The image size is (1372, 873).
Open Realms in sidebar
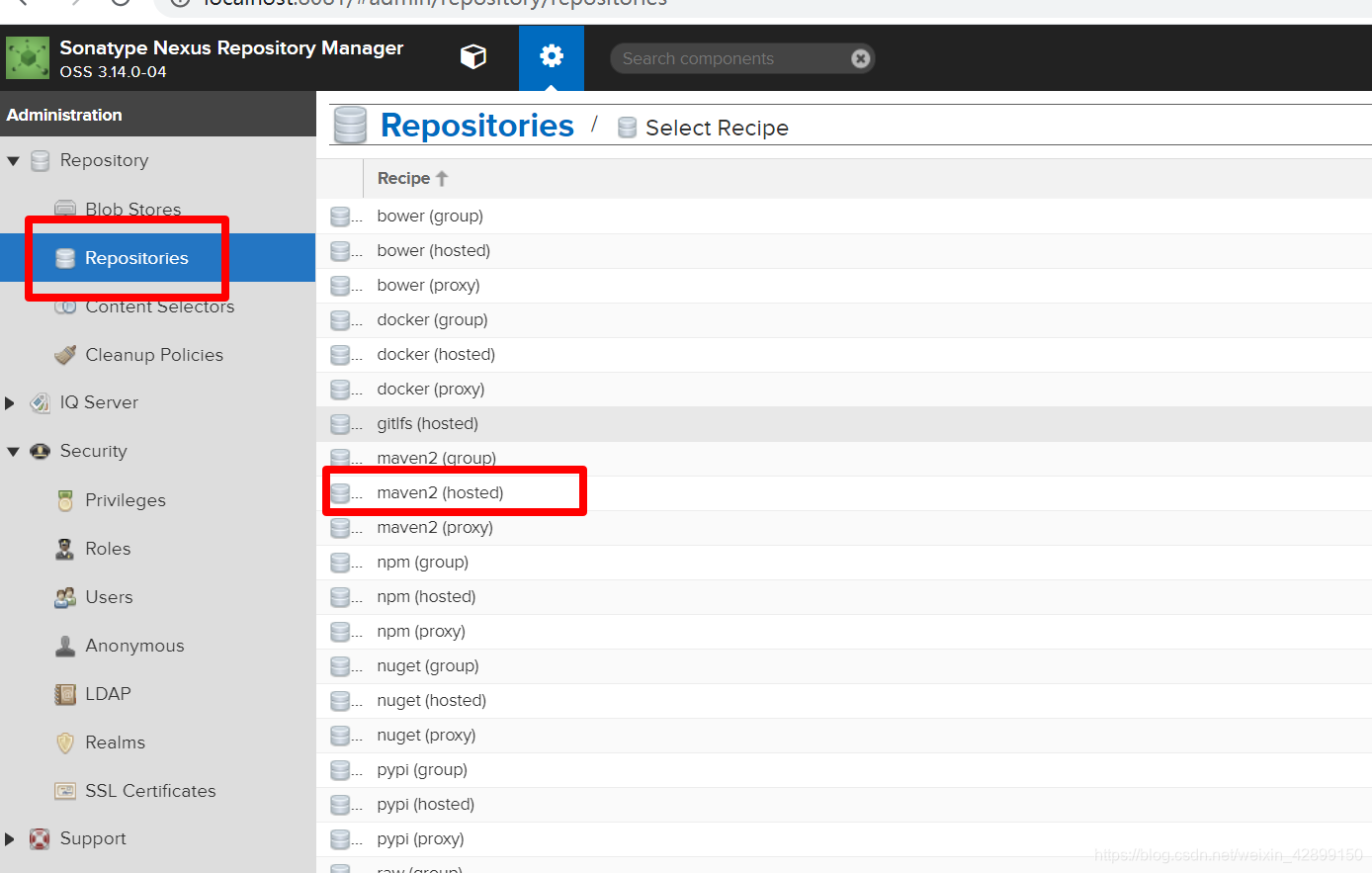tap(115, 742)
